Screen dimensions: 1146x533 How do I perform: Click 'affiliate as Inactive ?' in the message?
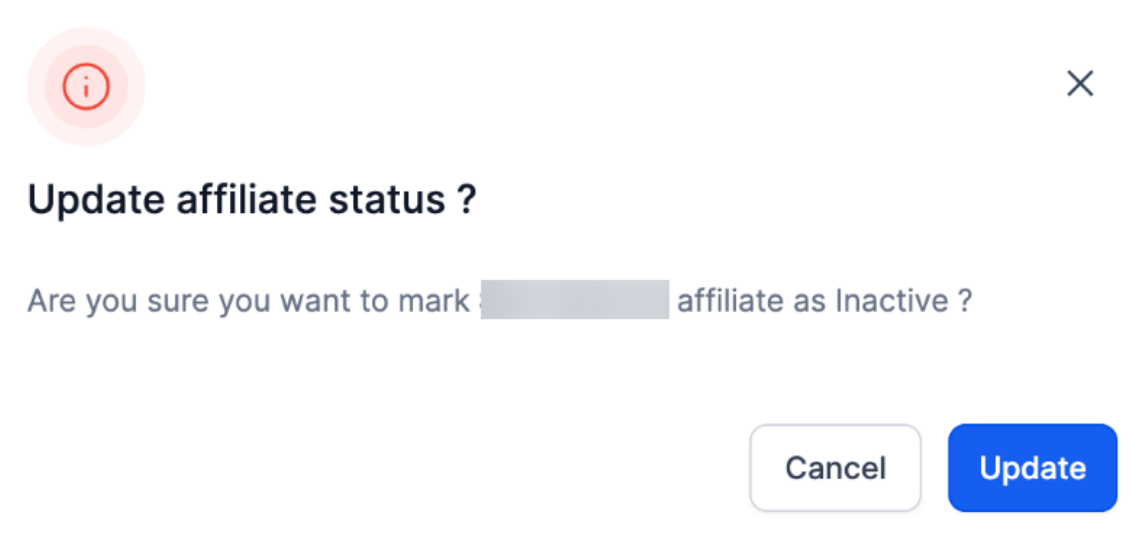[x=824, y=300]
